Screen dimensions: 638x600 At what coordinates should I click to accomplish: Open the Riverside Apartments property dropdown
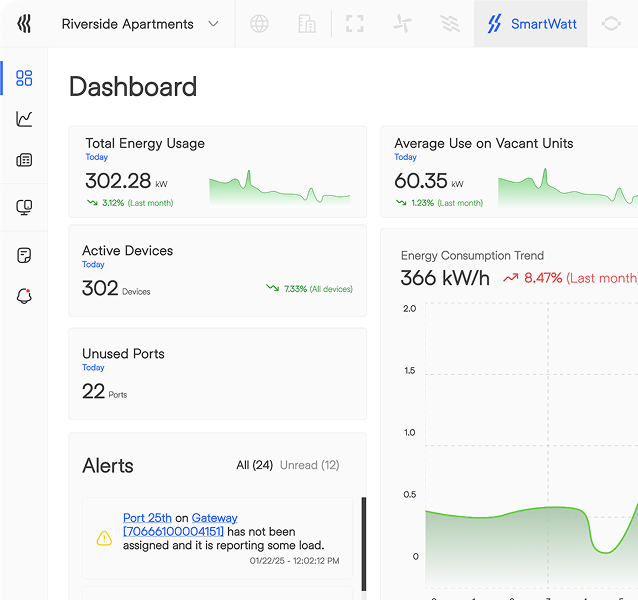click(140, 24)
